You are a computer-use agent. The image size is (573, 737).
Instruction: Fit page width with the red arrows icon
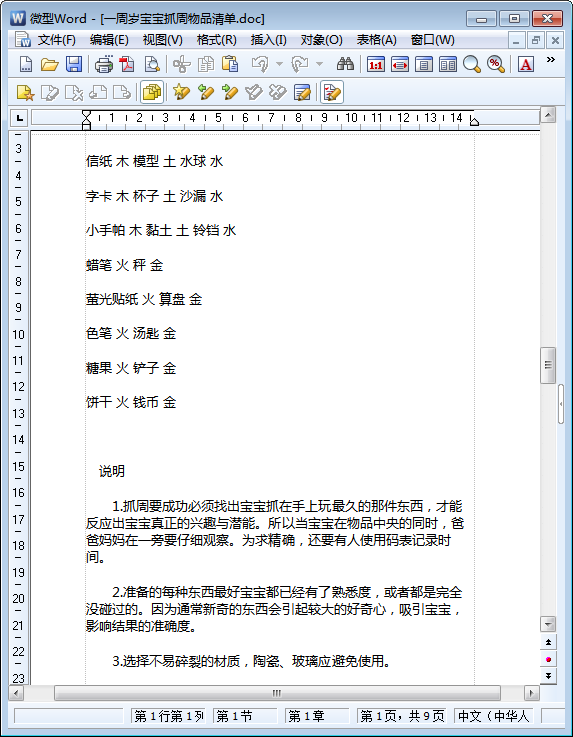[x=400, y=64]
